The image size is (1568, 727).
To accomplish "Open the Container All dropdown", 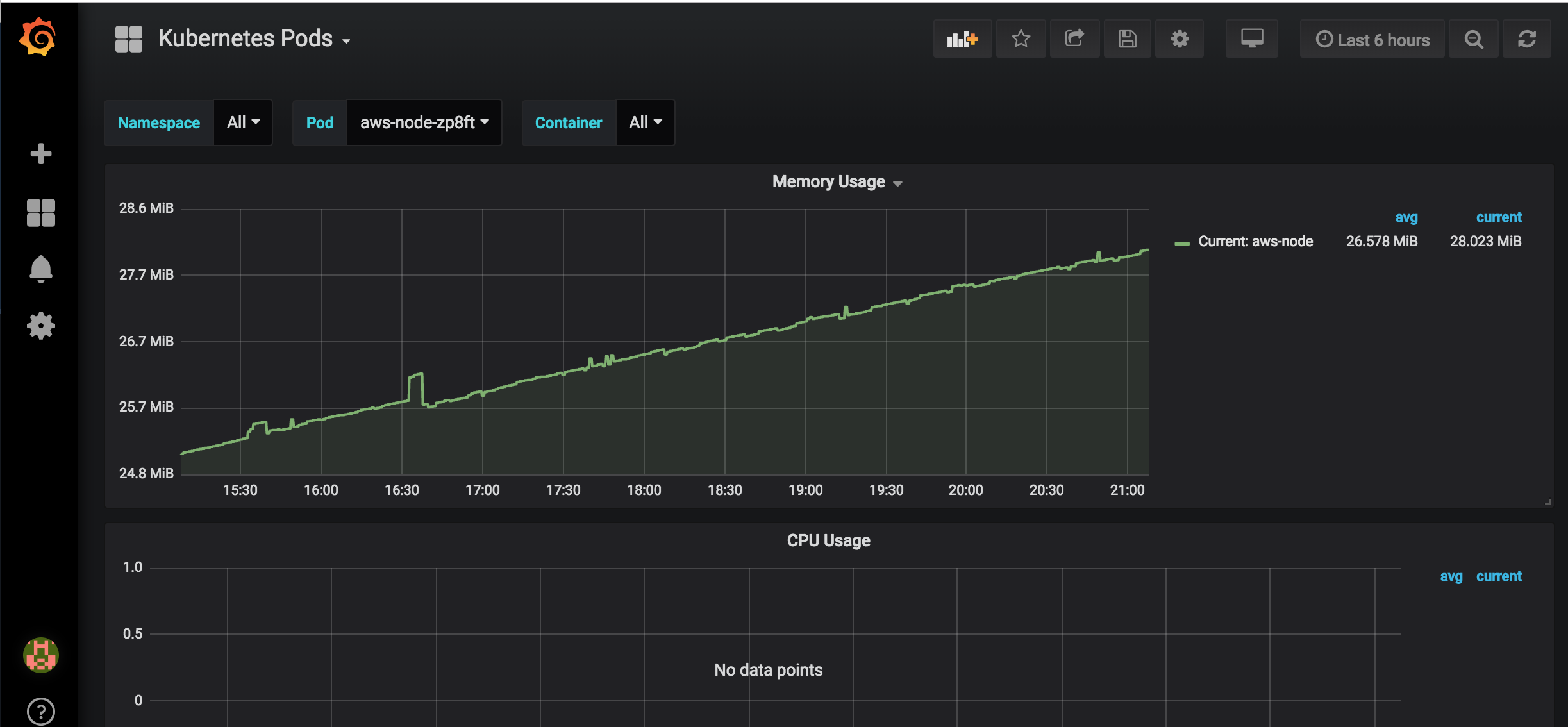I will (645, 122).
